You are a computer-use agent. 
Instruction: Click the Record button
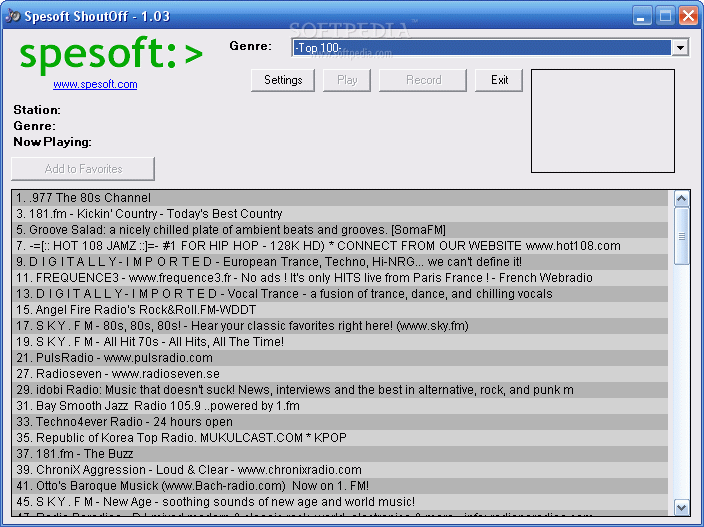tap(423, 80)
